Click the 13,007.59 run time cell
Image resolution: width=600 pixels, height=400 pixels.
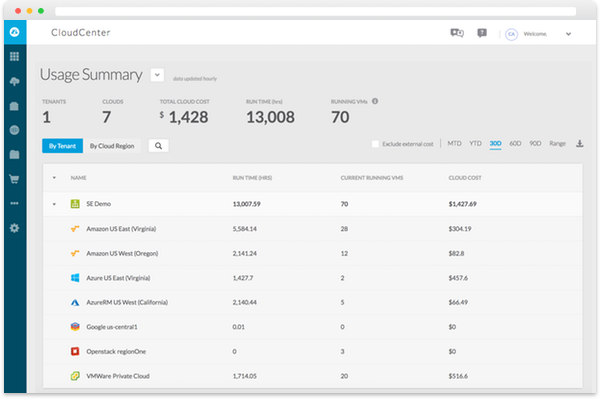tap(246, 204)
